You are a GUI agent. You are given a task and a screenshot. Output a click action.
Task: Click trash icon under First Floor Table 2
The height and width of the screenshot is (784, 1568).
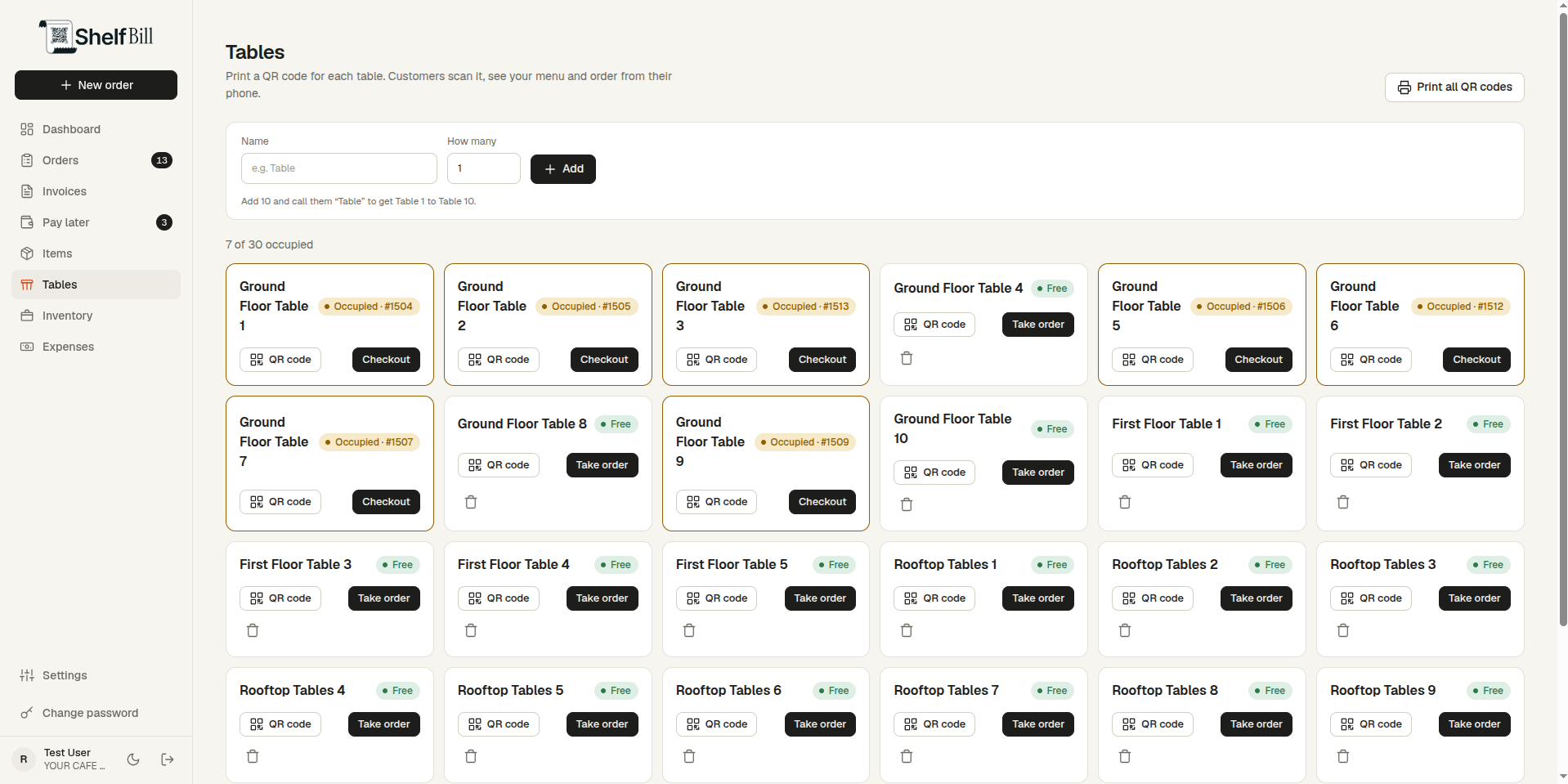pyautogui.click(x=1343, y=502)
